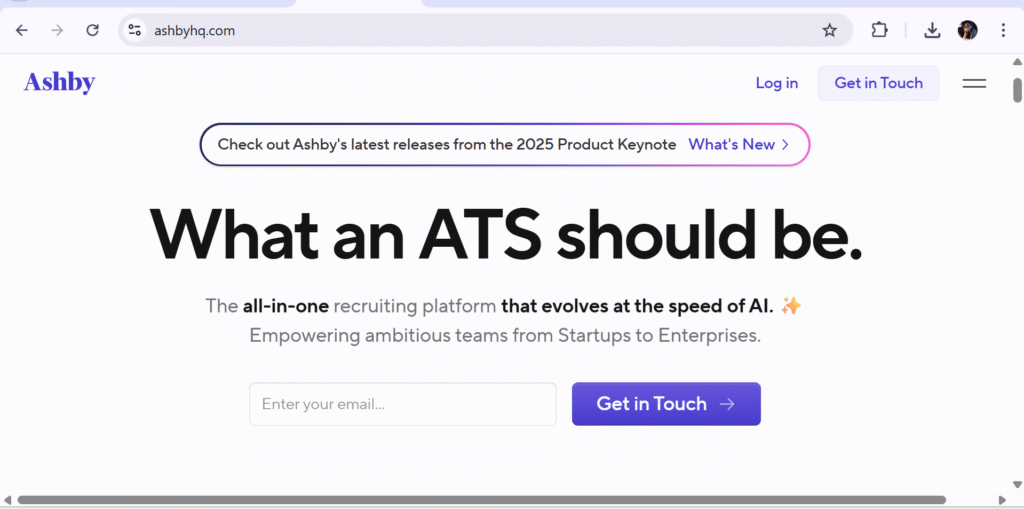Open the Chrome three-dot menu
1024x509 pixels.
(1003, 30)
